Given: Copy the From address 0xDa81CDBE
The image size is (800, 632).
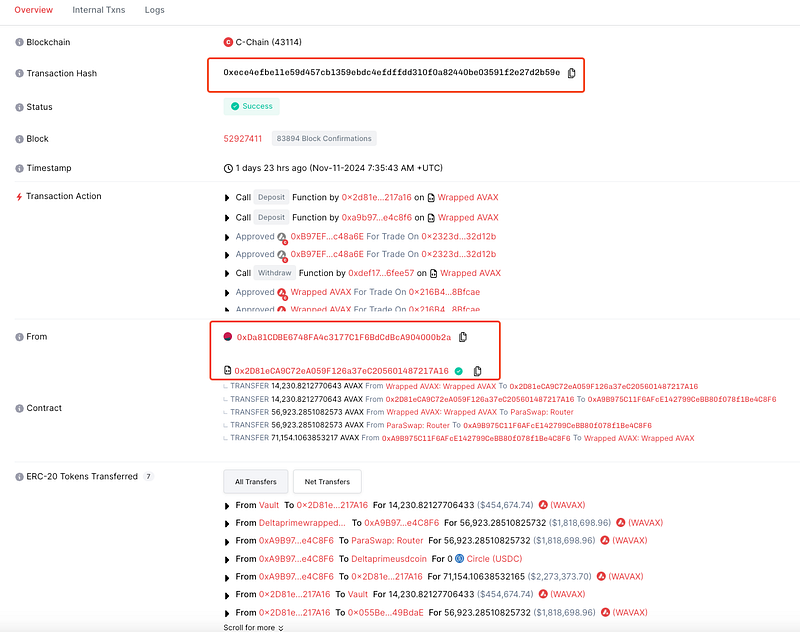Looking at the screenshot, I should tap(463, 337).
